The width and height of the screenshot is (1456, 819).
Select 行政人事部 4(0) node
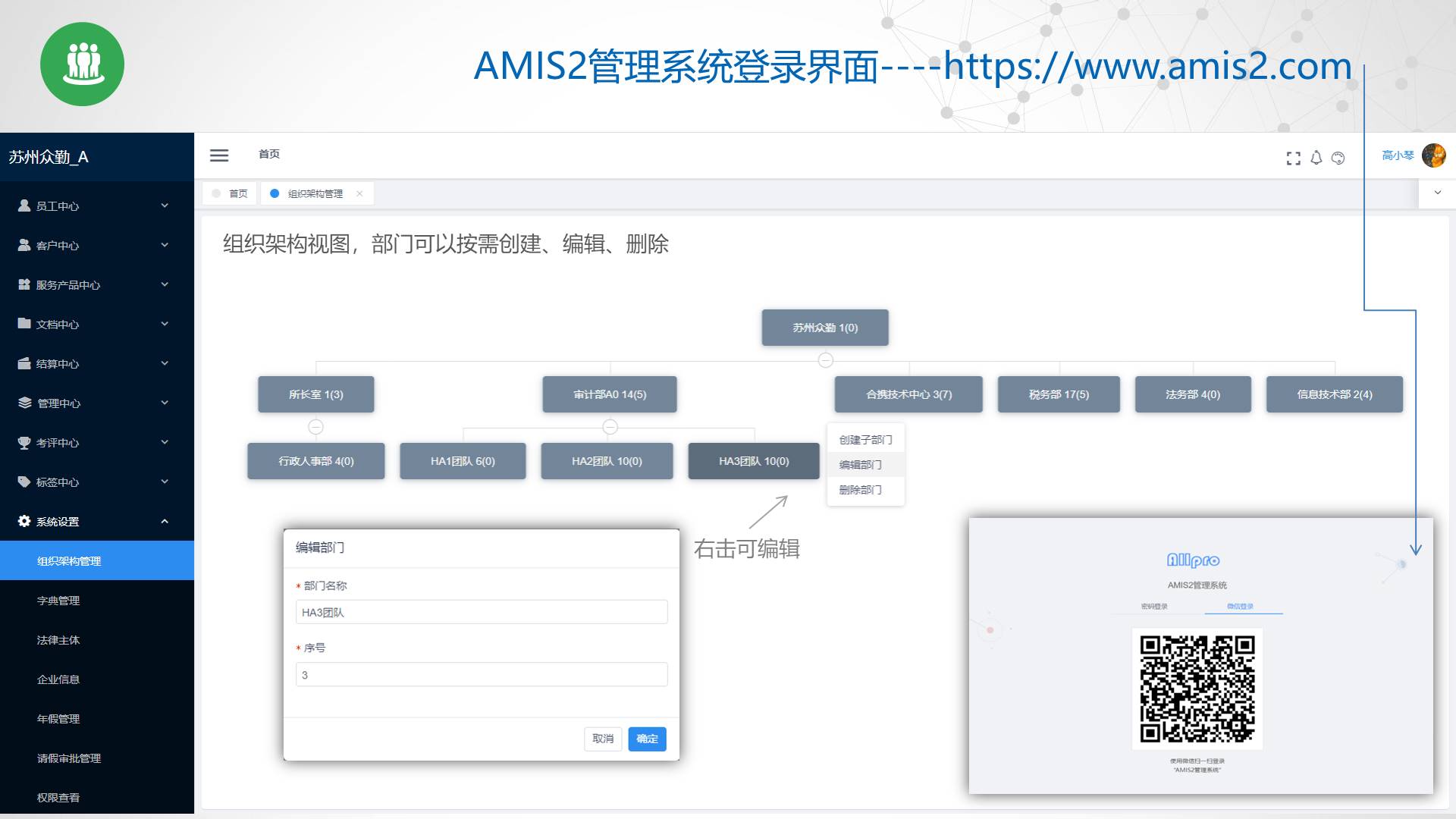point(316,461)
